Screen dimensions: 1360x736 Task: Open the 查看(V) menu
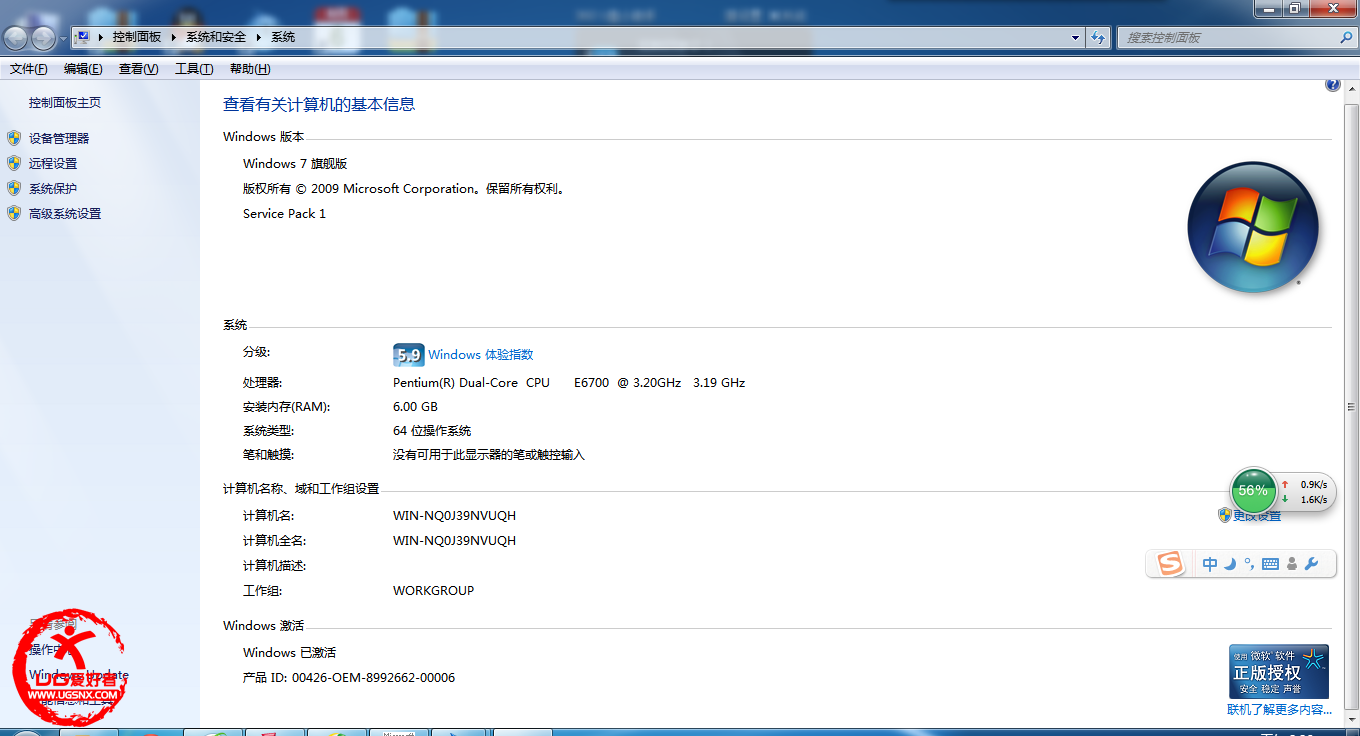coord(138,69)
